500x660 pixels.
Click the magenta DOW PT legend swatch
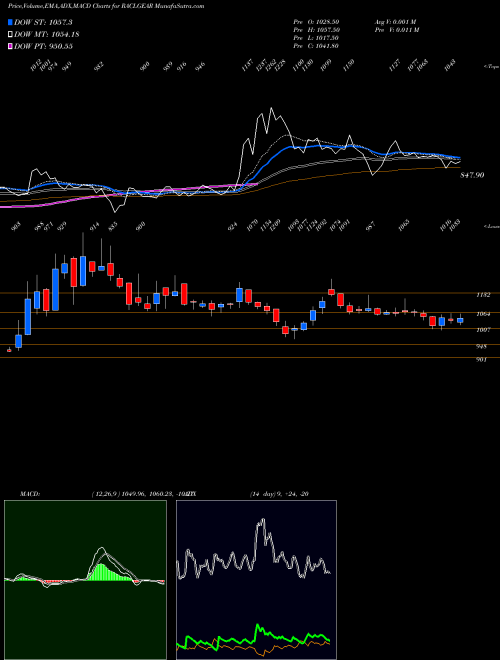10,46
